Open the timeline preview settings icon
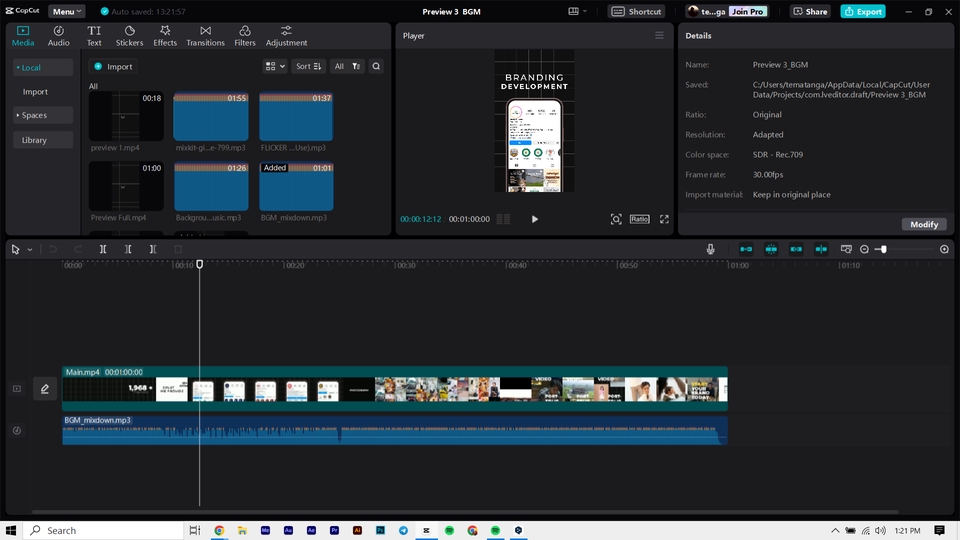This screenshot has height=540, width=960. [846, 249]
